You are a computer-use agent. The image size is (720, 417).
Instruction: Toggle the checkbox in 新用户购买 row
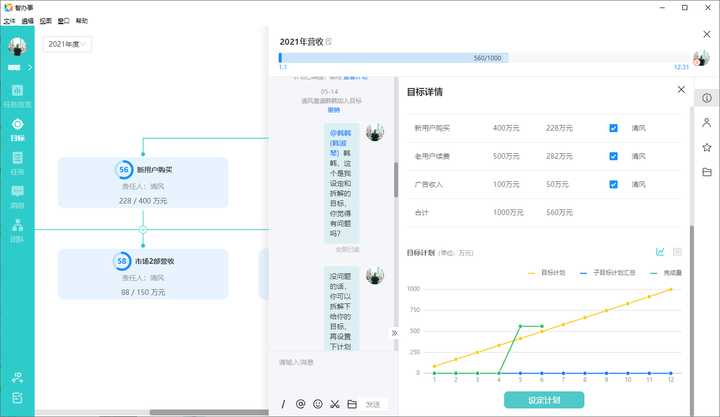tap(613, 128)
